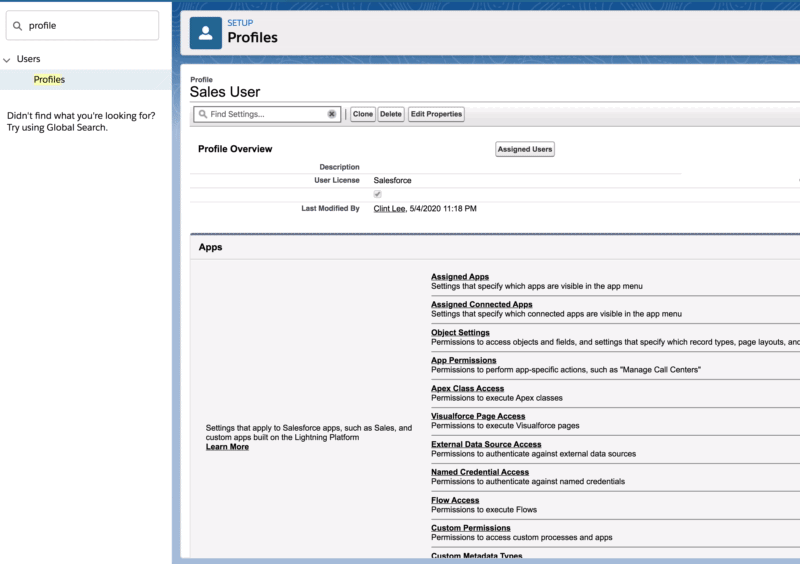This screenshot has width=800, height=564.
Task: Click the Profile Overview heading
Action: click(x=235, y=149)
